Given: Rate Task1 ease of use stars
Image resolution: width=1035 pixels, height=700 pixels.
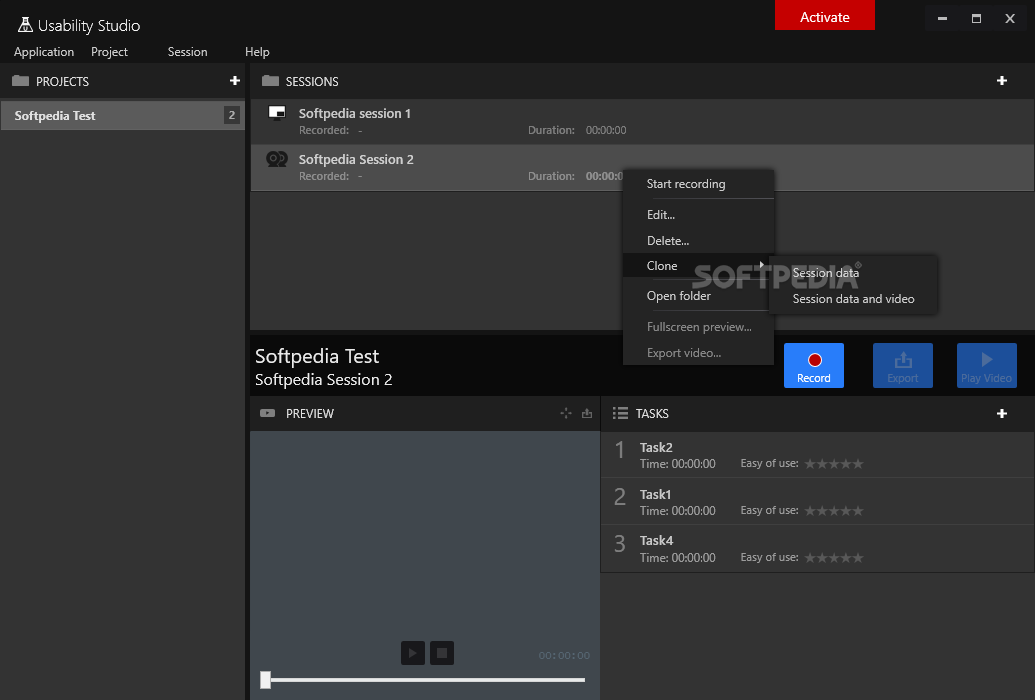Looking at the screenshot, I should (834, 510).
